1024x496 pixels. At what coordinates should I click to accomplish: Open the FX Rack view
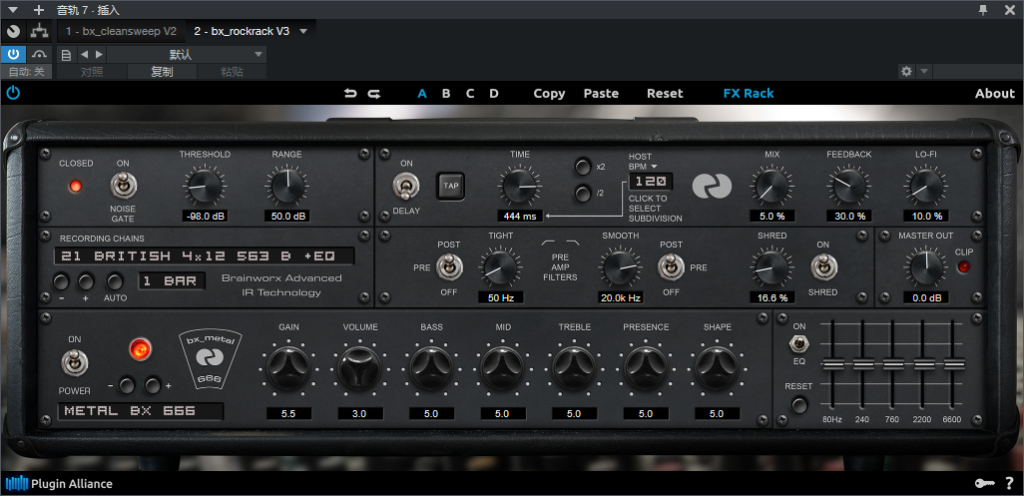(748, 93)
